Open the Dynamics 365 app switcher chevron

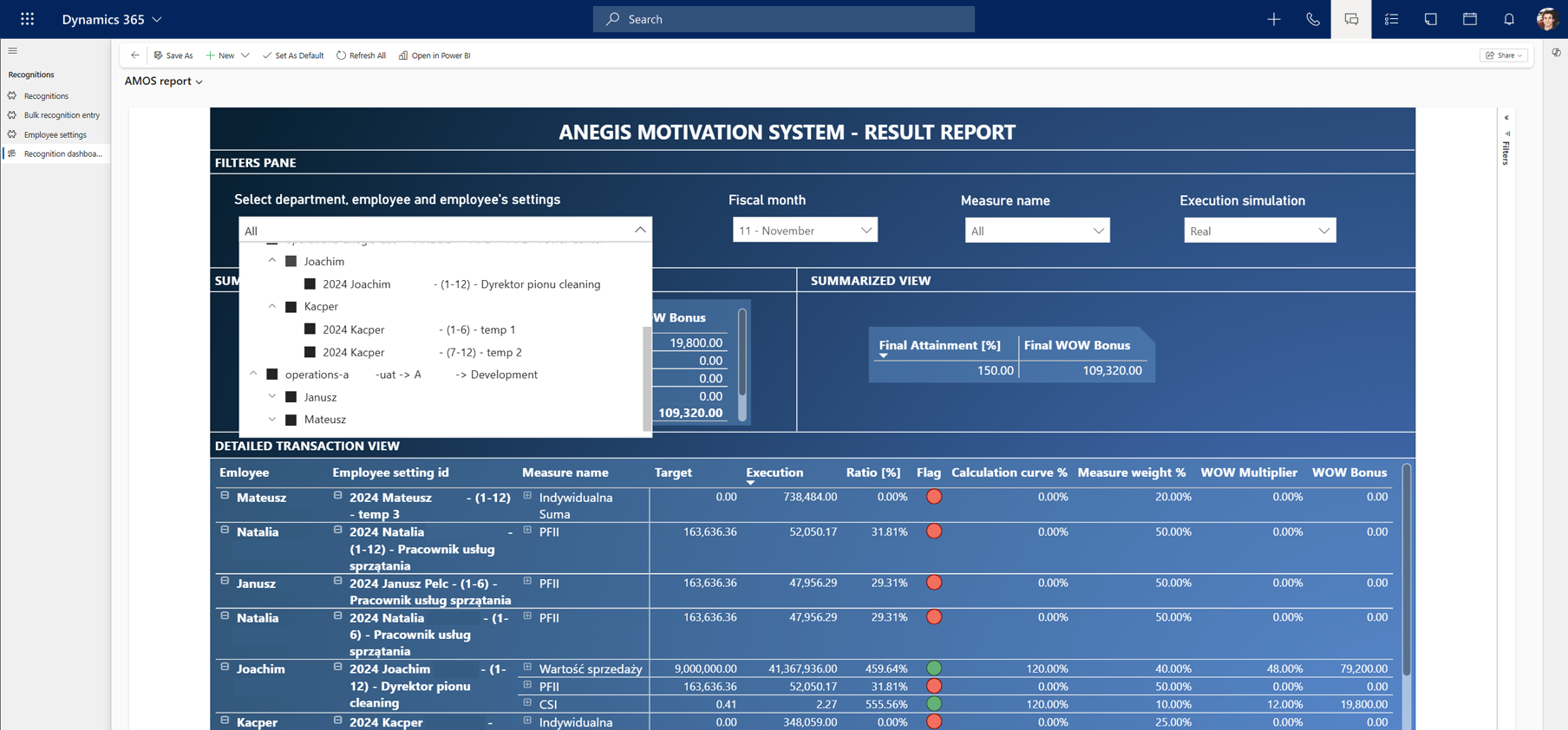pos(157,19)
